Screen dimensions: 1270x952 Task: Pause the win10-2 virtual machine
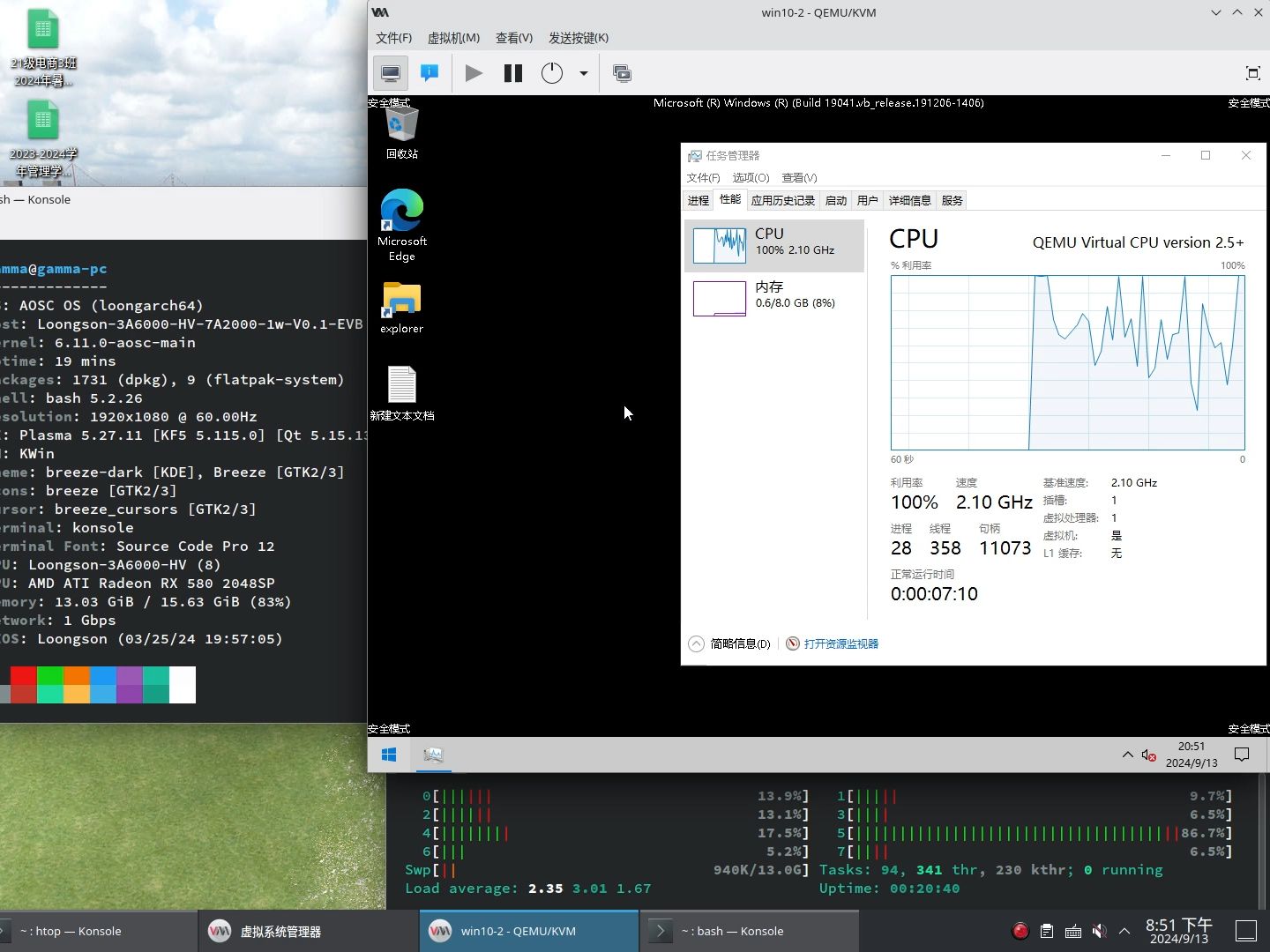513,73
